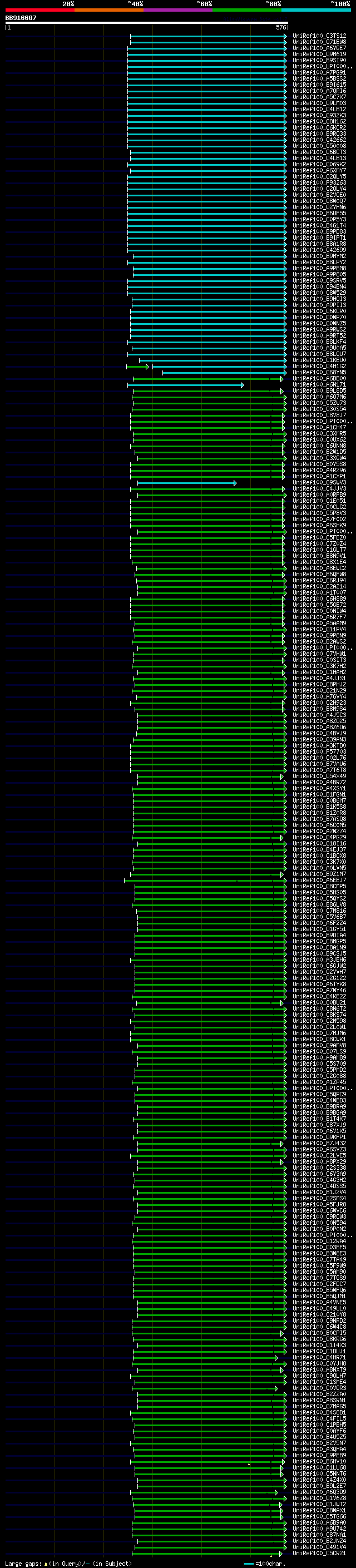Image resolution: width=356 pixels, height=1568 pixels.
Task: Open hit UniRef100_Q93ZK3
Action: point(319,115)
